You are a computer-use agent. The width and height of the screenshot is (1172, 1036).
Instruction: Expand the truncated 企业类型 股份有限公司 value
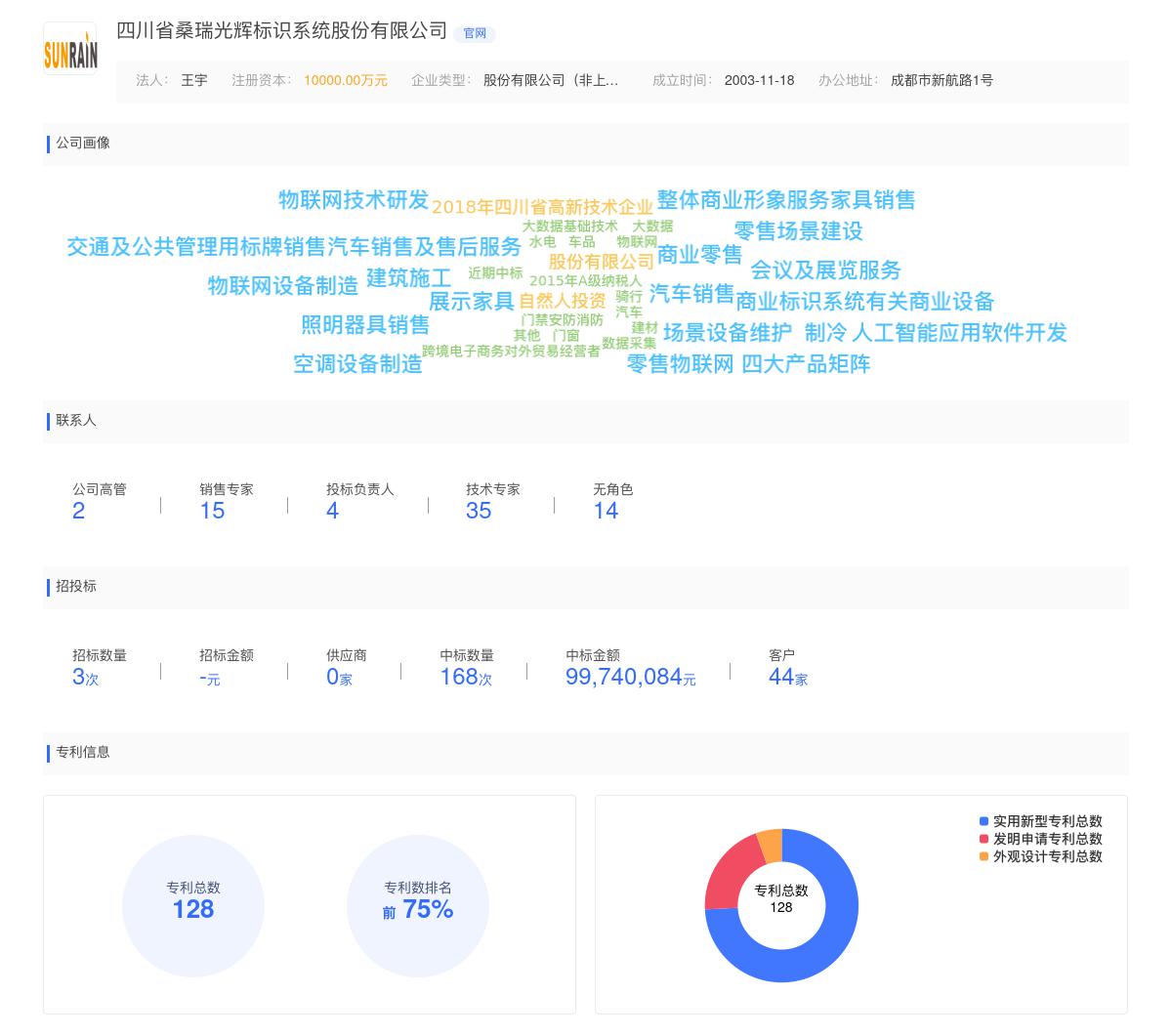tap(551, 81)
